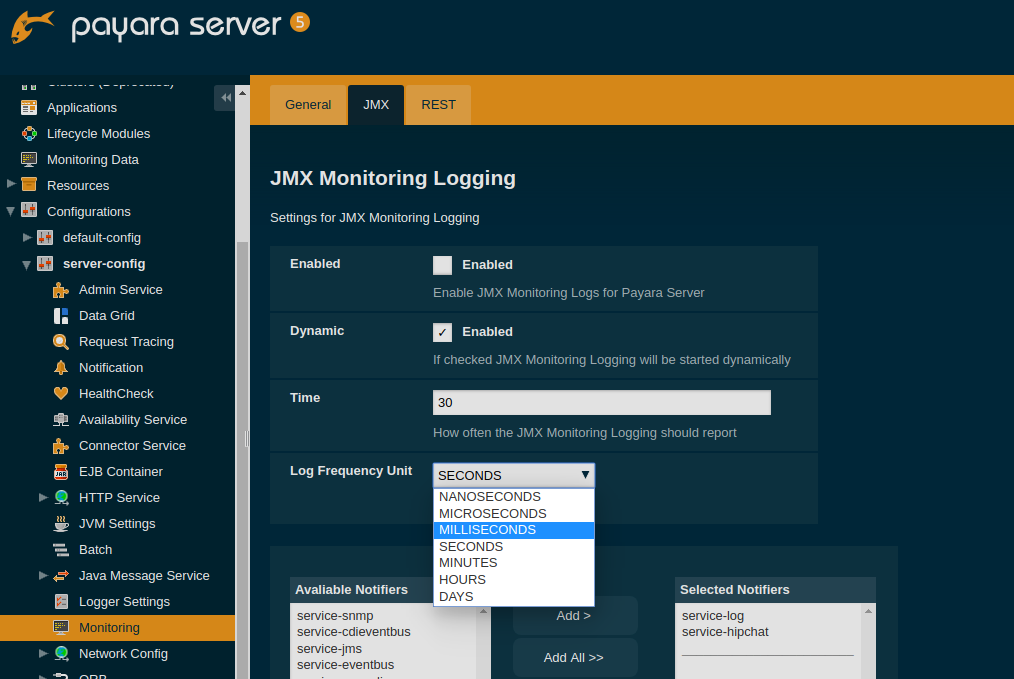Click the Lifecycle Modules icon
The image size is (1014, 679).
click(29, 133)
